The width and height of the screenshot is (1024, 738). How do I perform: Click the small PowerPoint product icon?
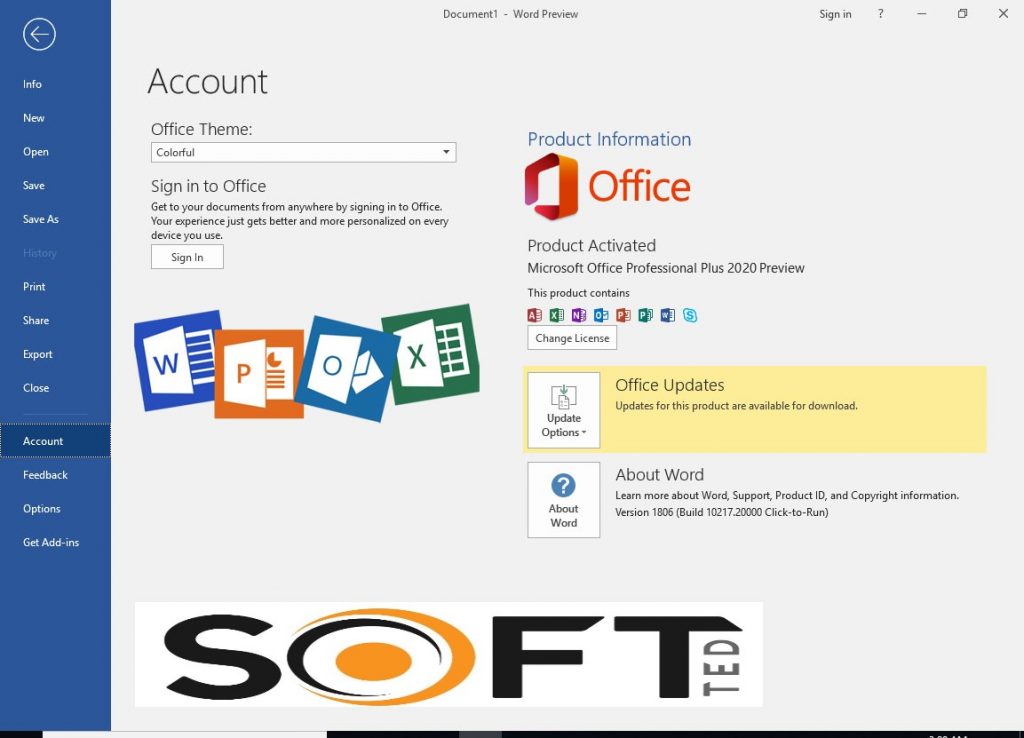[x=623, y=315]
